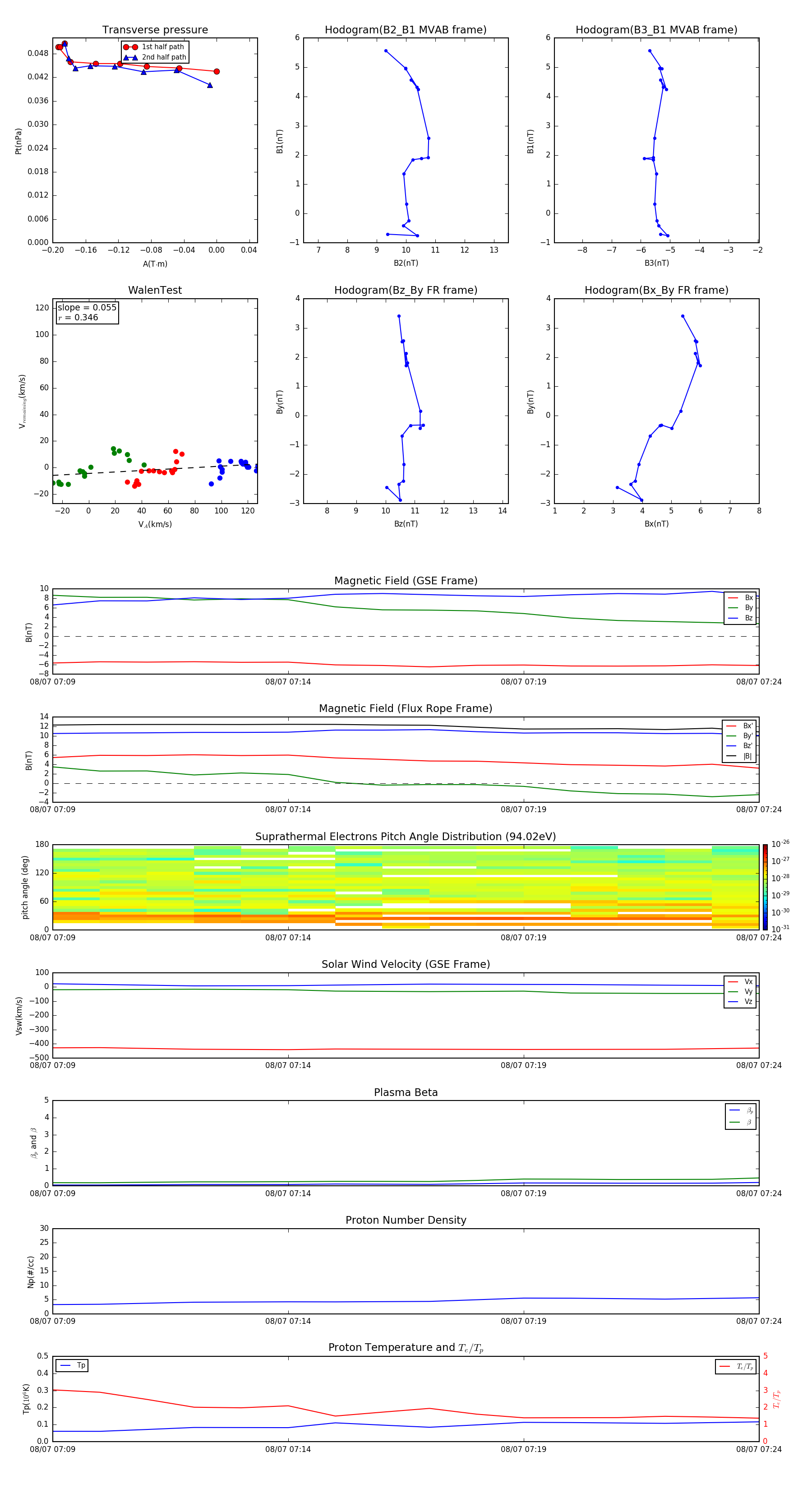Click '08/07 07:19' tick under Proton Number Density
812x1489 pixels.
pyautogui.click(x=523, y=1321)
